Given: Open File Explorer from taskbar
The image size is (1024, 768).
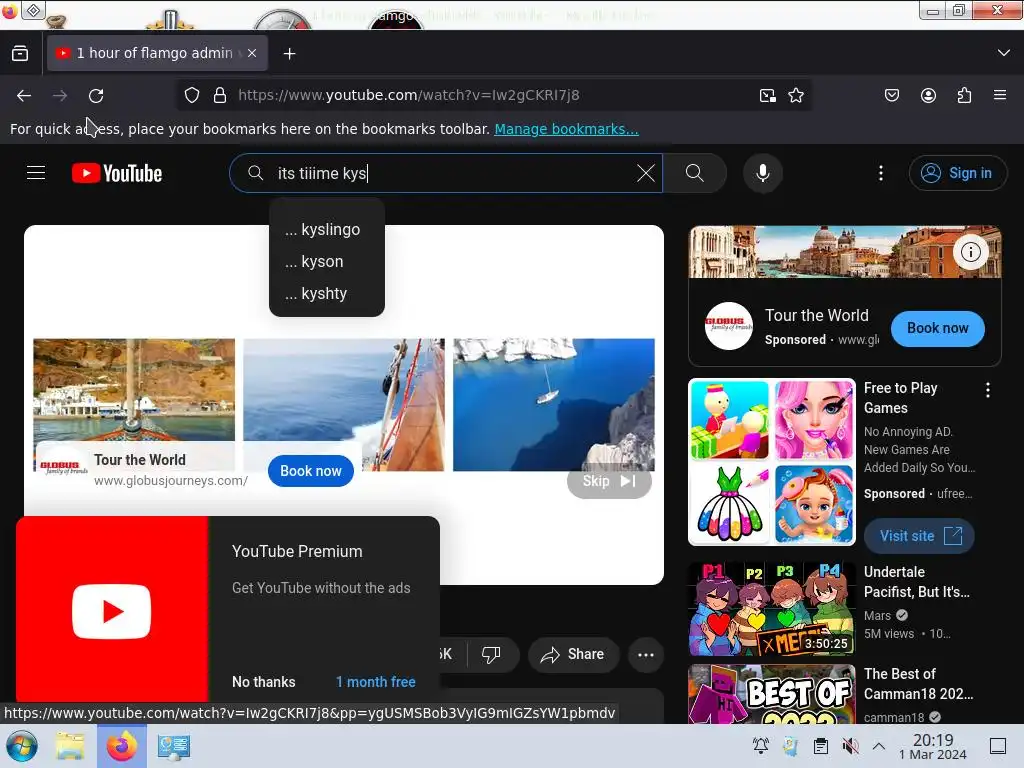Looking at the screenshot, I should (x=70, y=746).
